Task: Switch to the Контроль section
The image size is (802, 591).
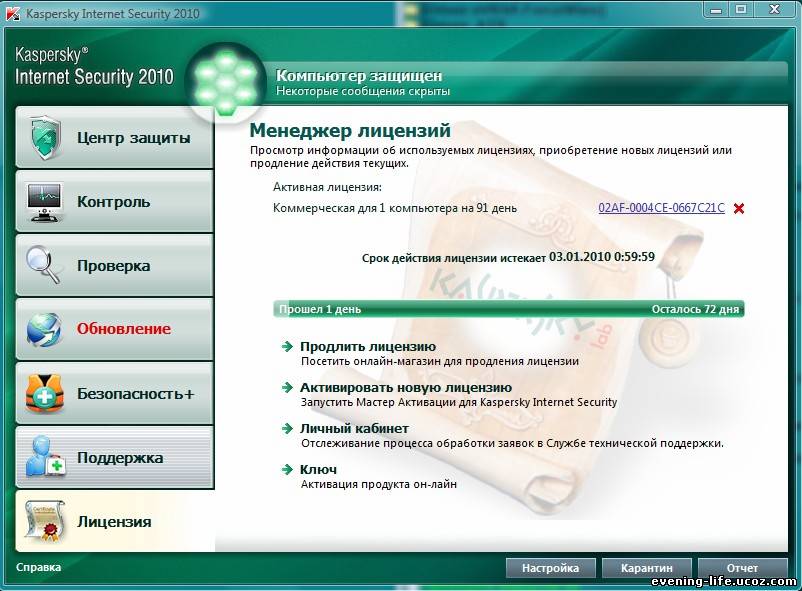Action: (115, 202)
